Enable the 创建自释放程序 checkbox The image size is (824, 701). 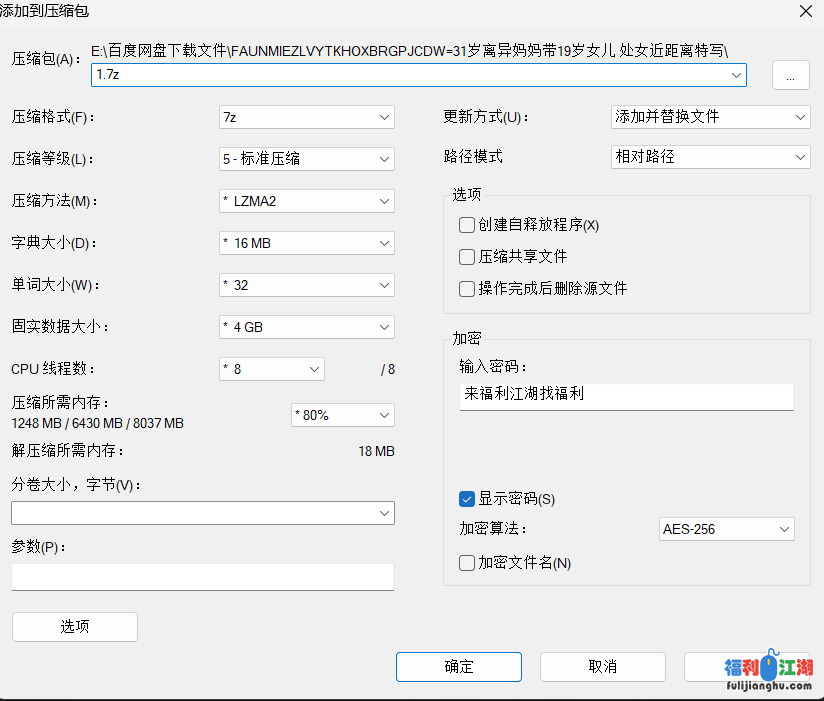(467, 225)
